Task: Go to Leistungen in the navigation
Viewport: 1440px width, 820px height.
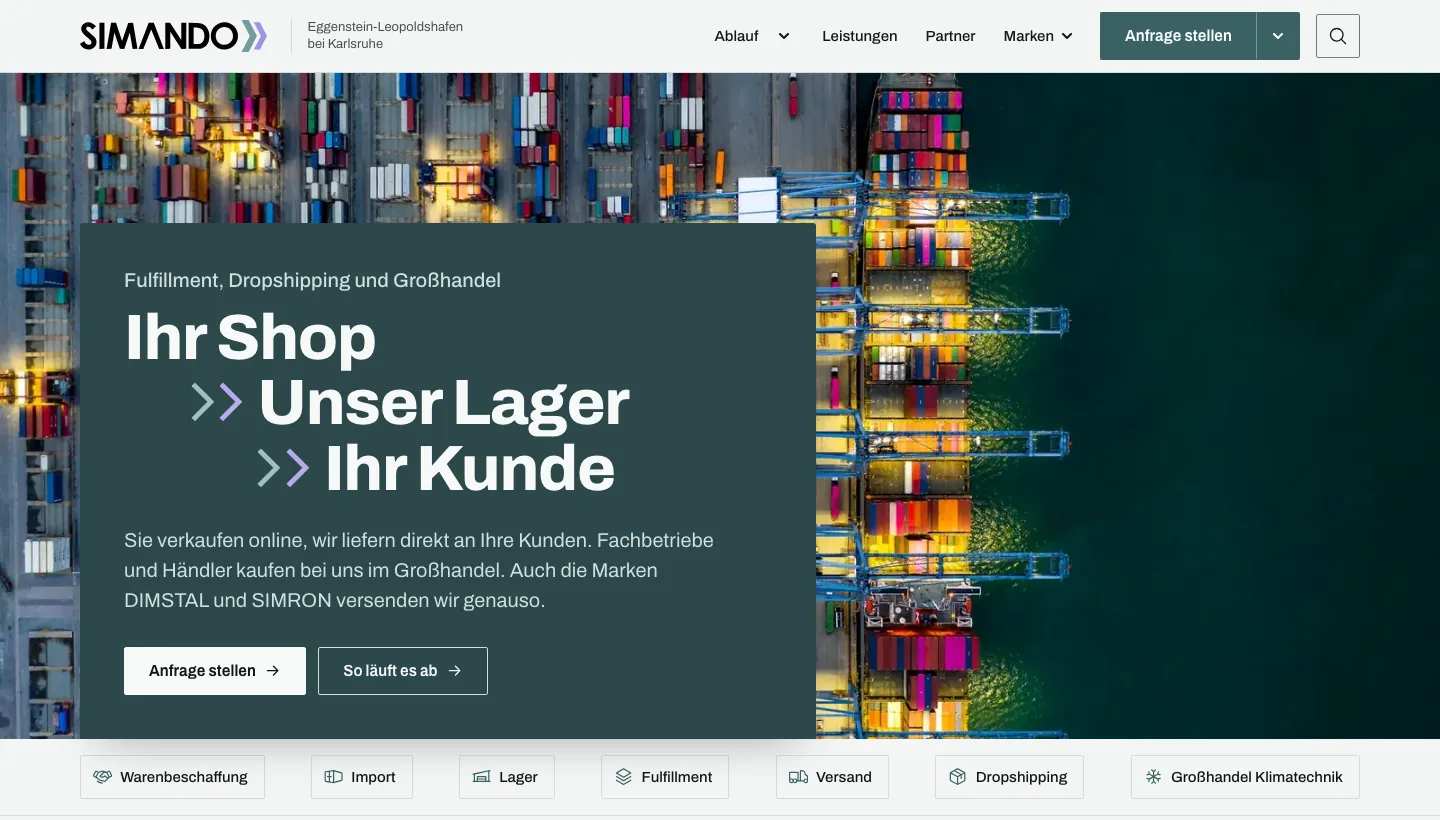Action: [860, 36]
